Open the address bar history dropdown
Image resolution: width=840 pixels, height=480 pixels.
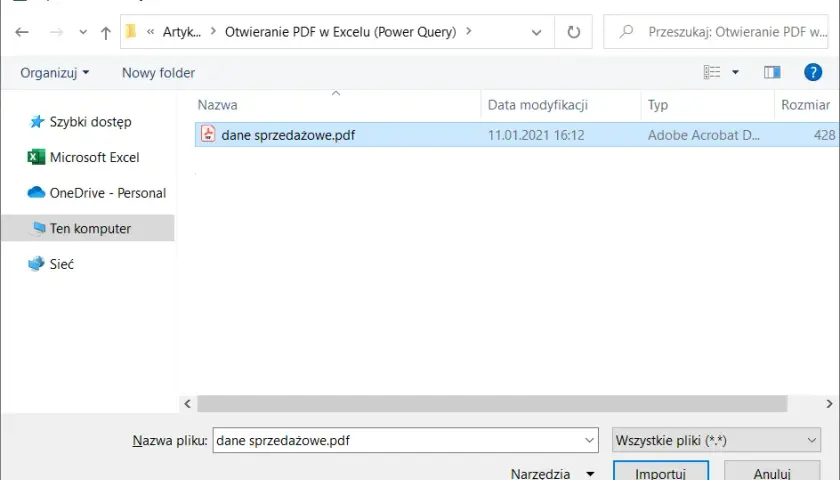tap(536, 32)
